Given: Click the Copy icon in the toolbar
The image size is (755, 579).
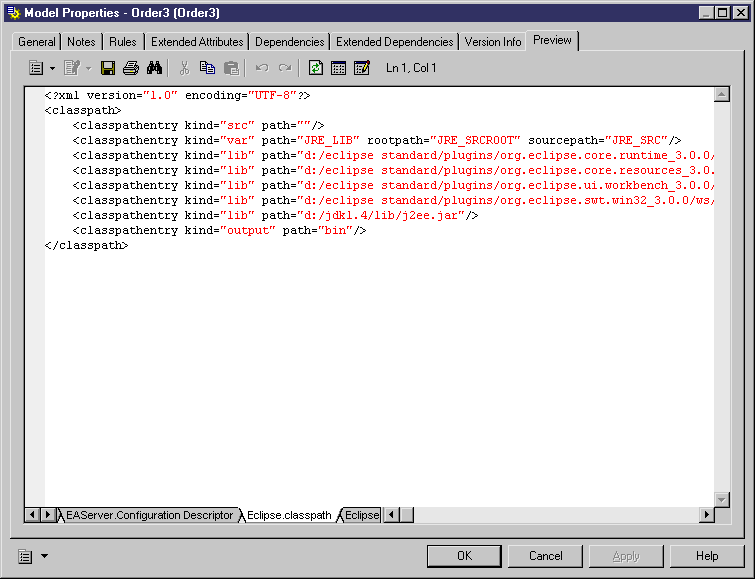Looking at the screenshot, I should point(208,68).
